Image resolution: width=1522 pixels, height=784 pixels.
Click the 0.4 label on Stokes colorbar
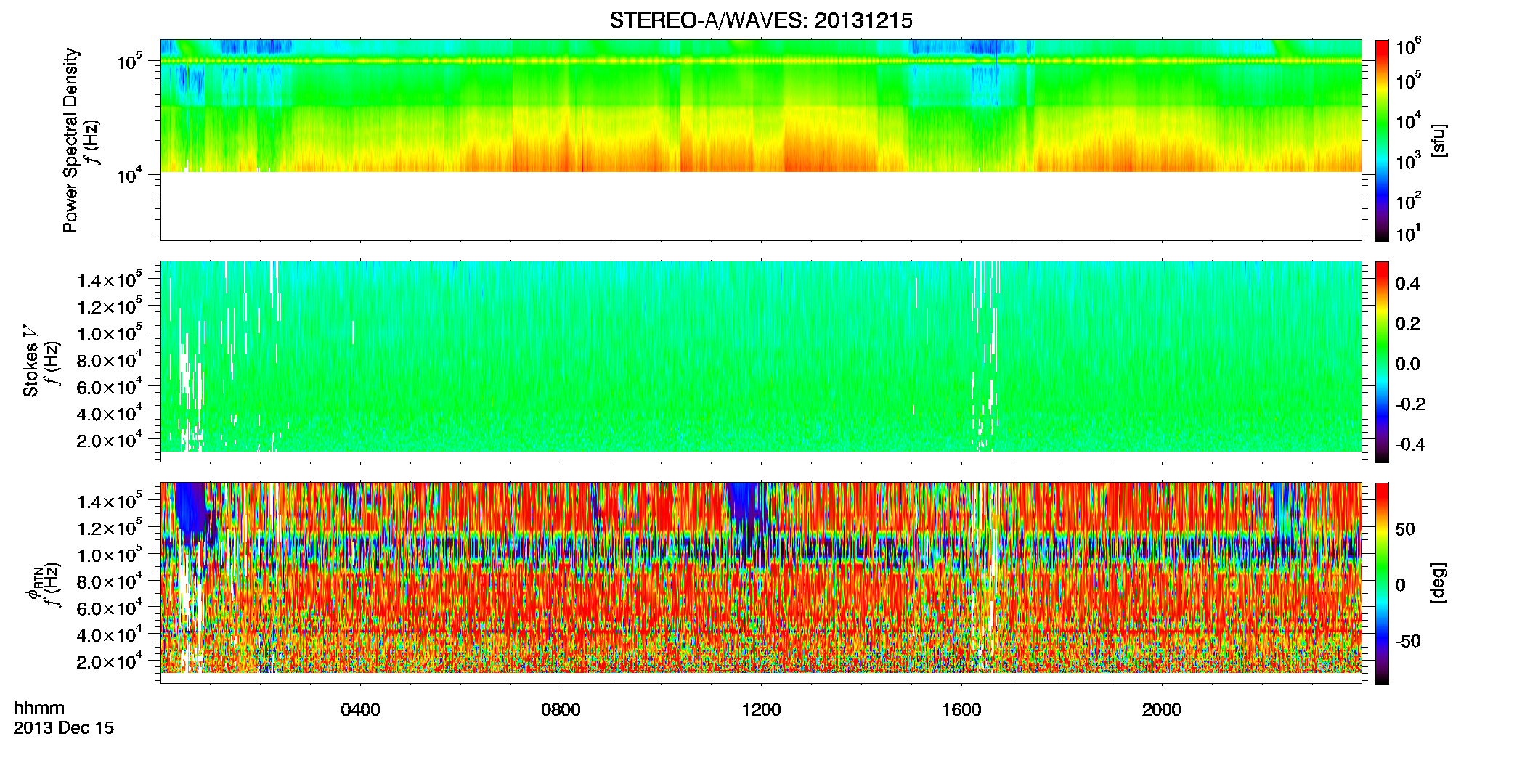point(1407,284)
